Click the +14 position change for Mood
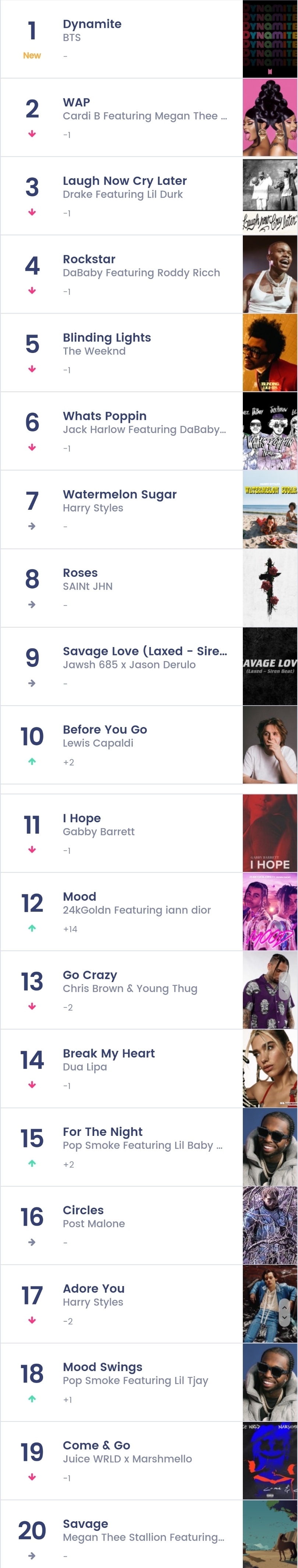298x1568 pixels. coord(70,929)
